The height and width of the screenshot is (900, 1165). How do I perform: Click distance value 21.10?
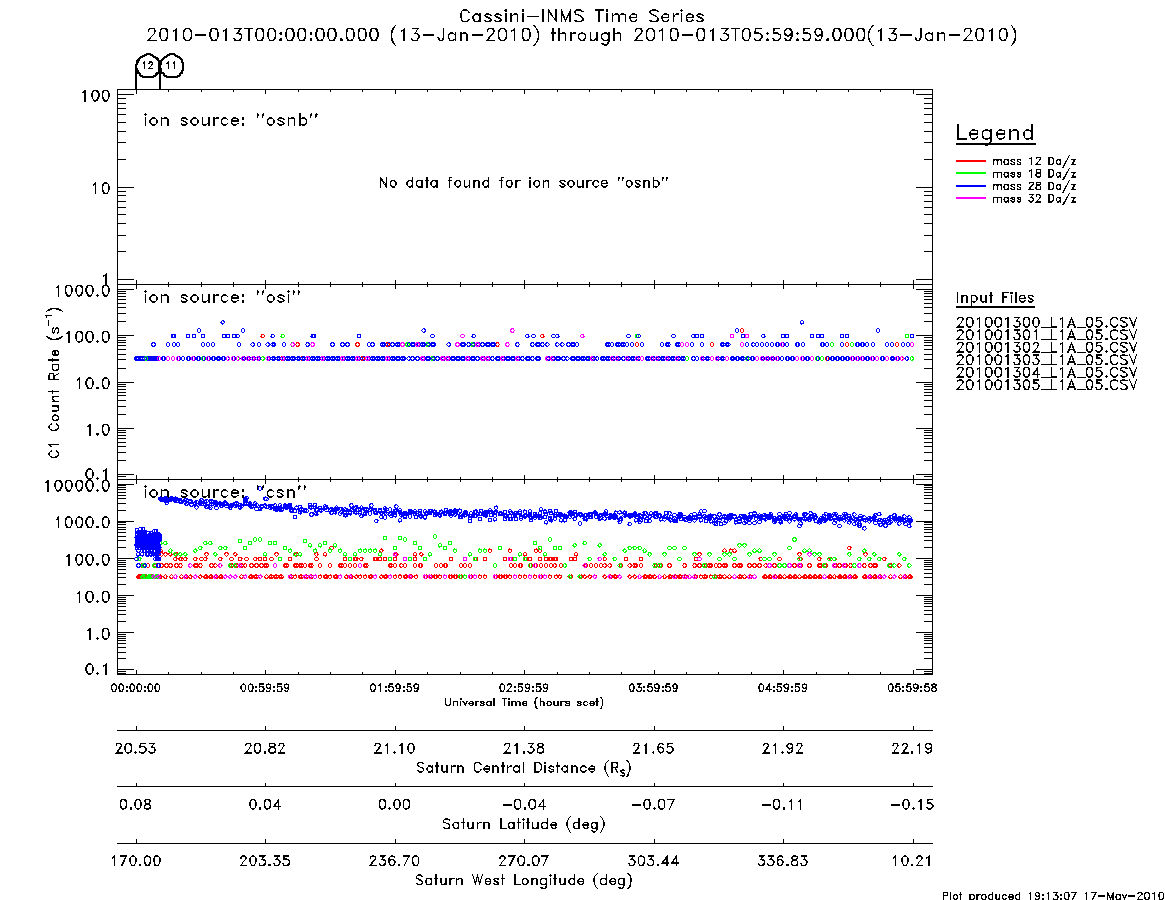[394, 748]
